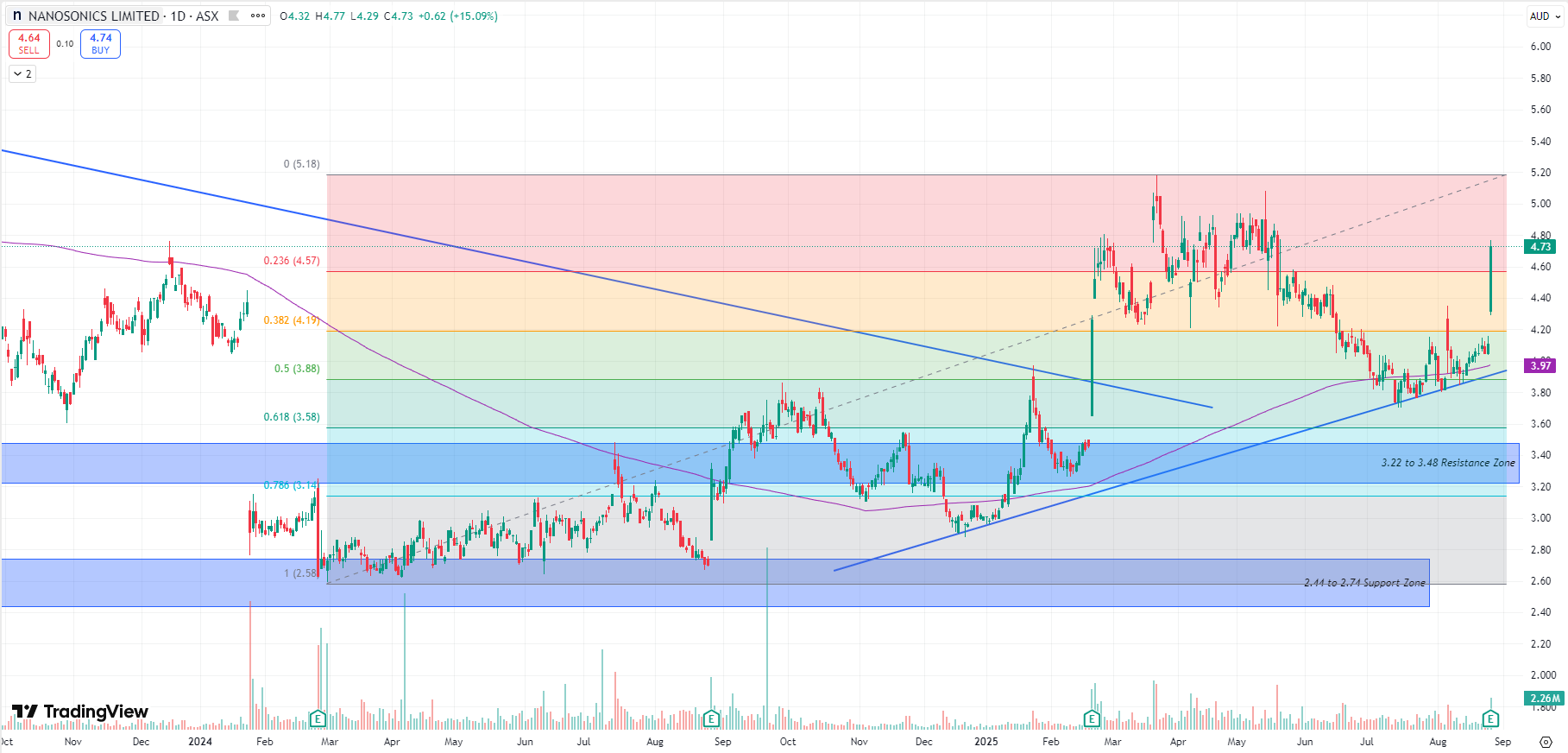
Task: Click the 2.26M volume label on the axis
Action: [x=1544, y=698]
